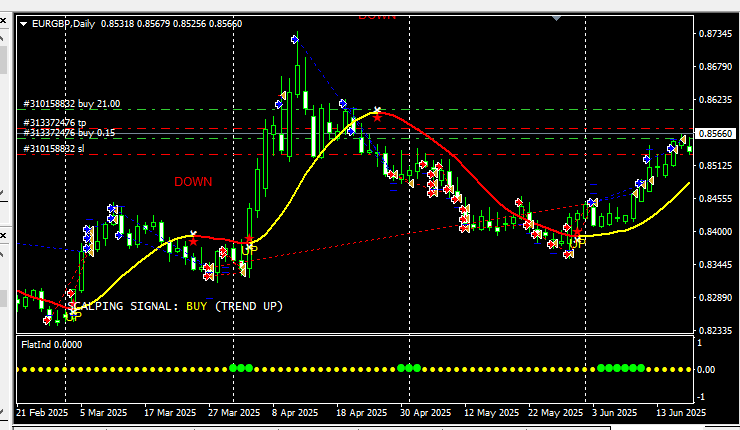Click the 18 Apr 2025 date label
740x430 pixels.
pyautogui.click(x=362, y=413)
